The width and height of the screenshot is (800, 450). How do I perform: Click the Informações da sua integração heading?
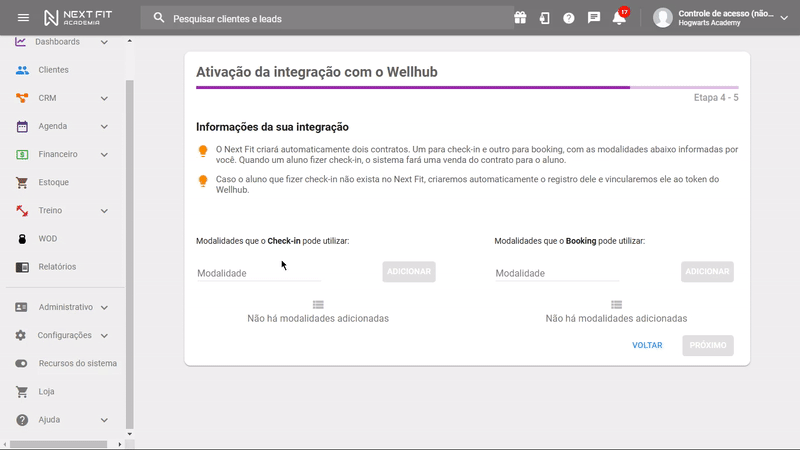(272, 127)
